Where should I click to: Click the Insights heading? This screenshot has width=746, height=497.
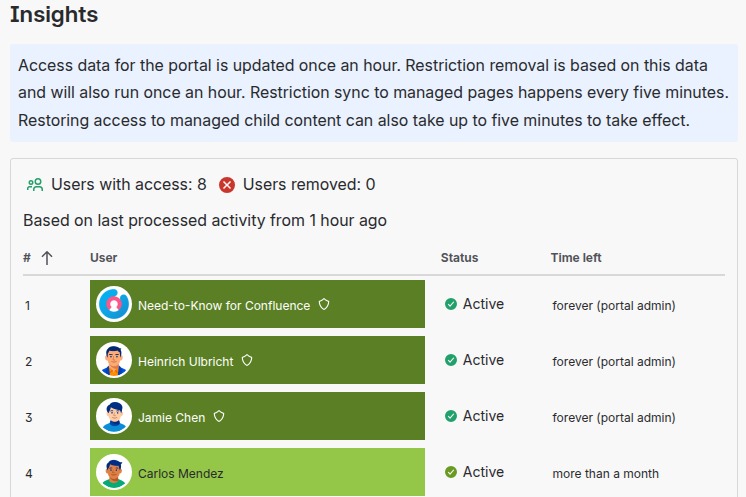point(54,15)
